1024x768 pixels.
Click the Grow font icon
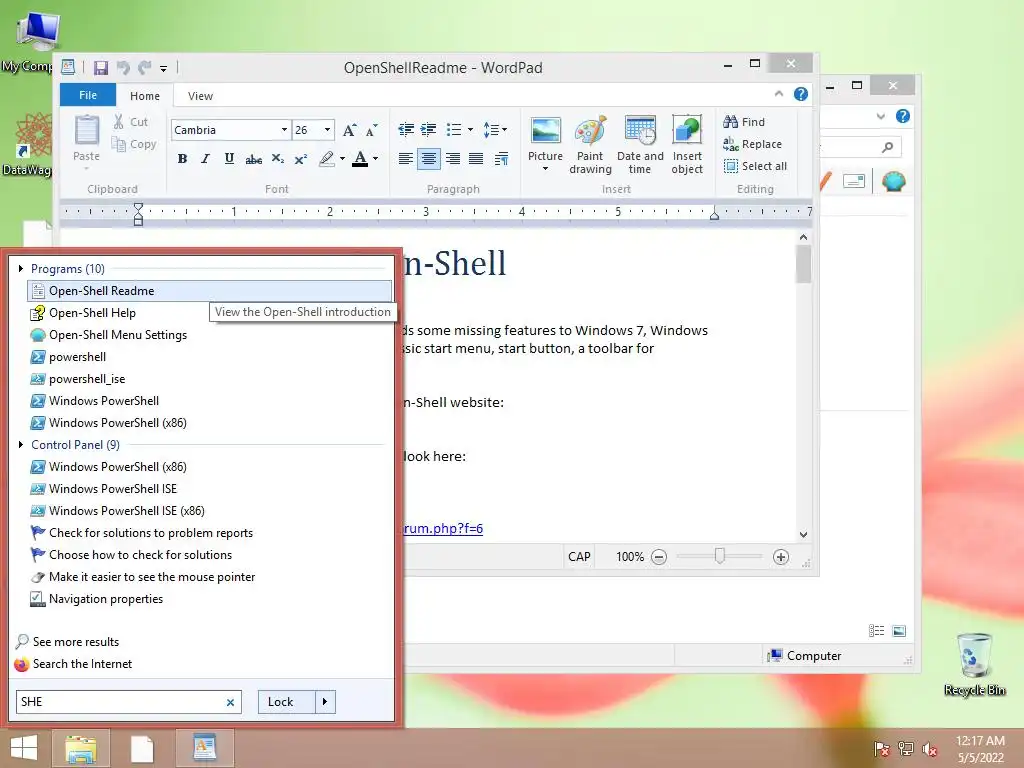coord(349,130)
